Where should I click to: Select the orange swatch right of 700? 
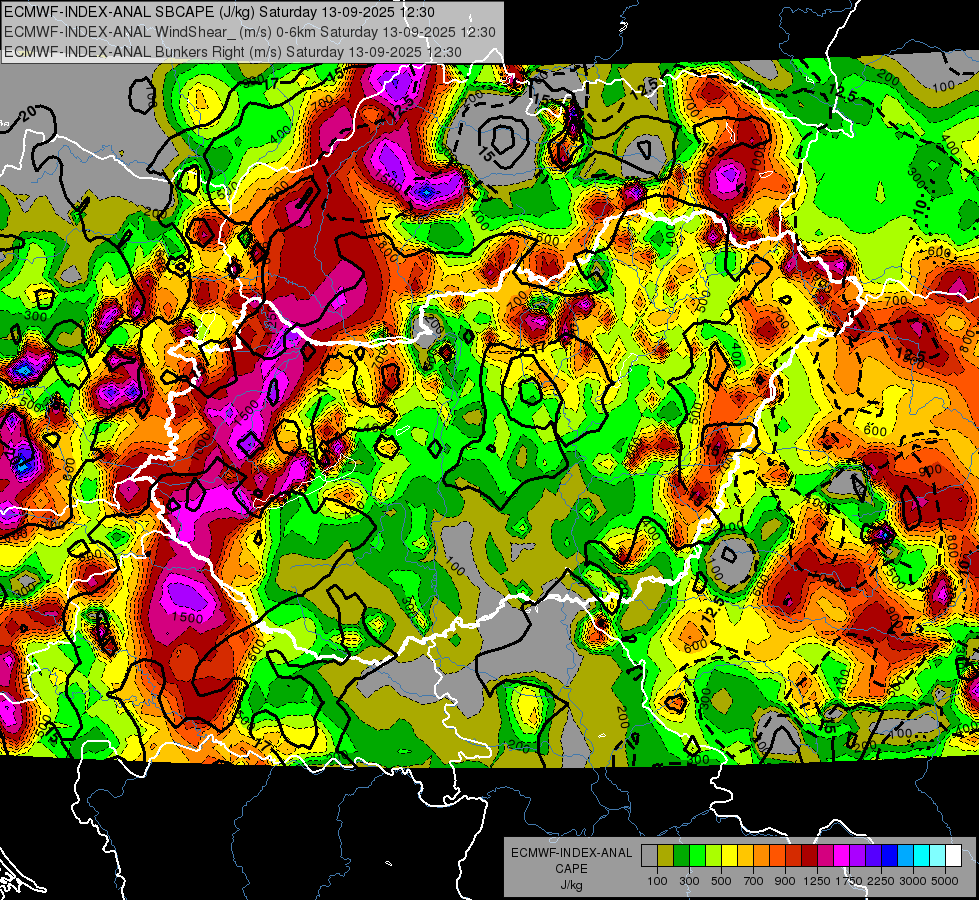(762, 855)
